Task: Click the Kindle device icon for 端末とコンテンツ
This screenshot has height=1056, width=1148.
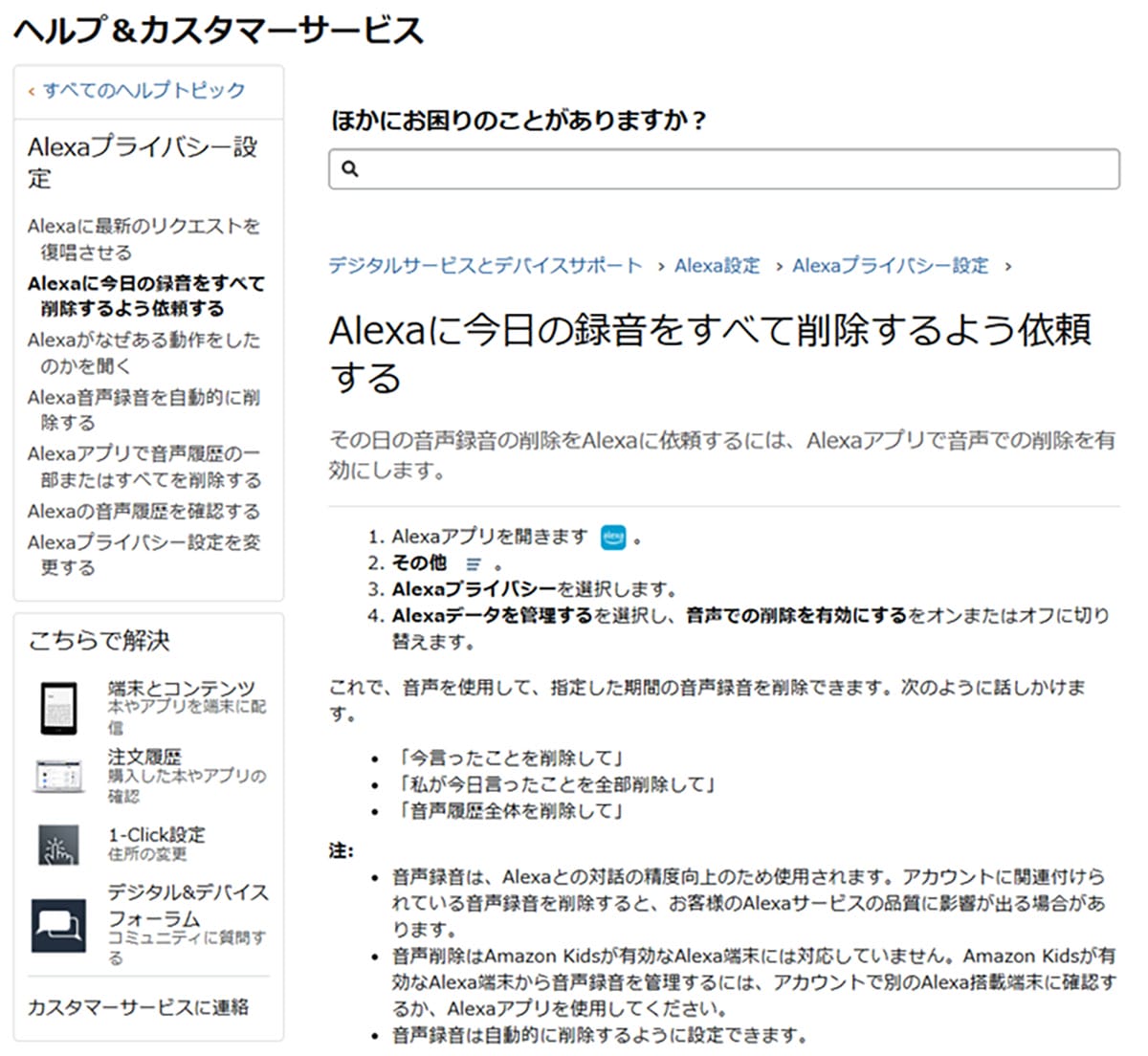Action: (58, 708)
